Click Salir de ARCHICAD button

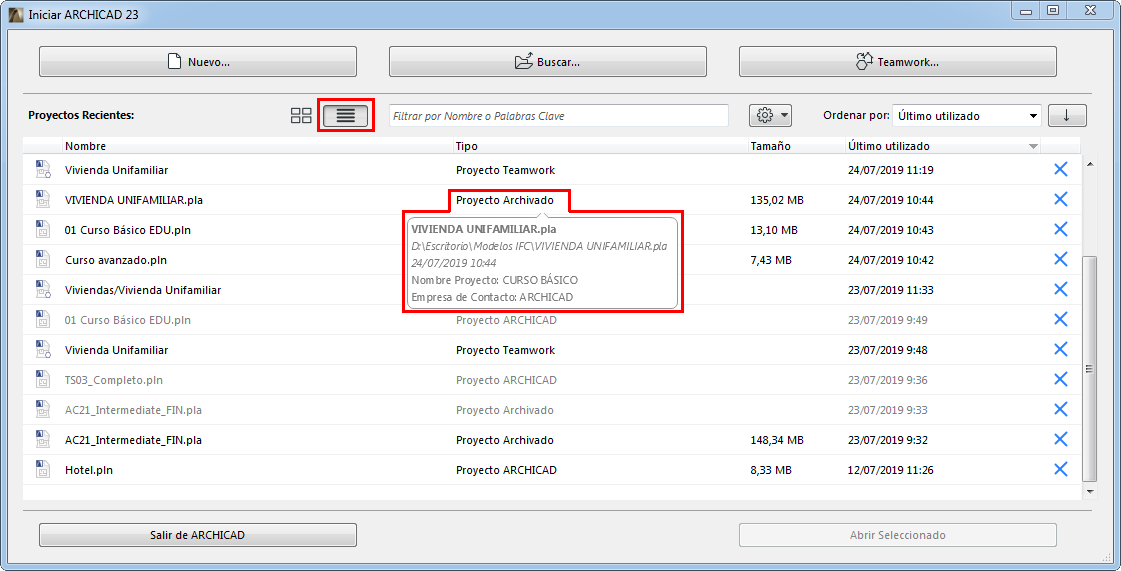[198, 535]
